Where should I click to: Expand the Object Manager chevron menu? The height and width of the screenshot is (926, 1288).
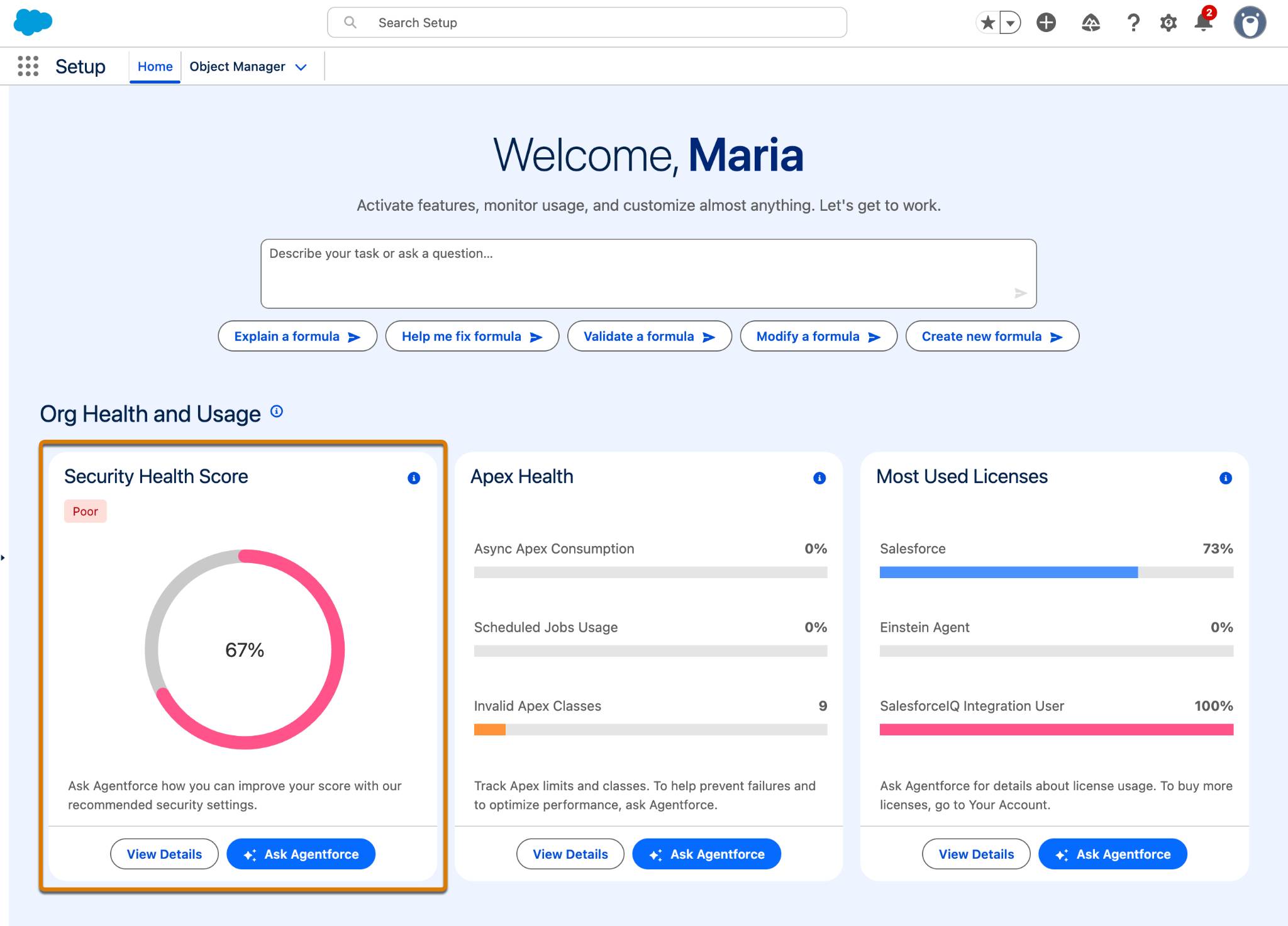pyautogui.click(x=301, y=67)
